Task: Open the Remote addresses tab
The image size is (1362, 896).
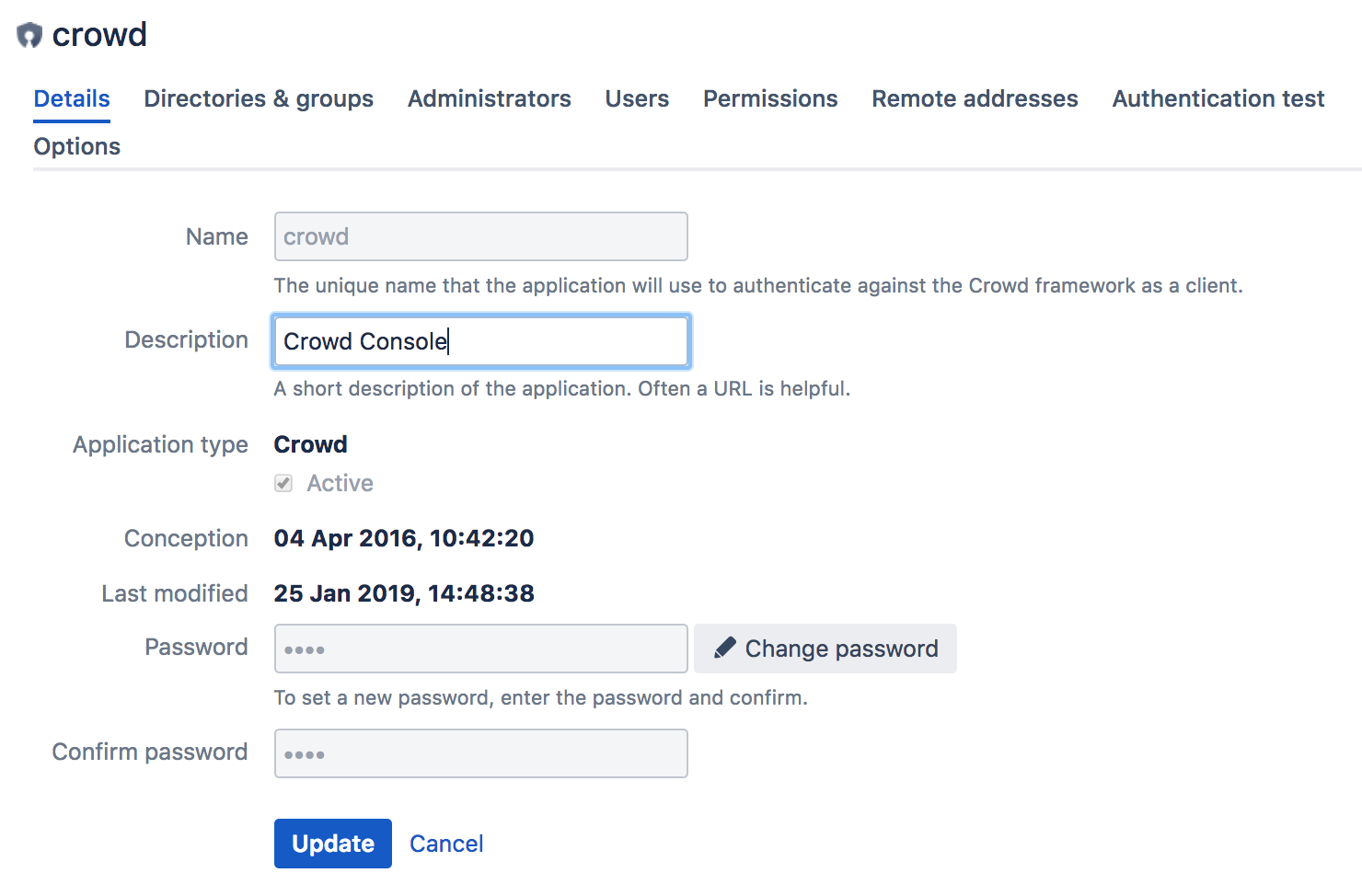Action: (x=975, y=98)
